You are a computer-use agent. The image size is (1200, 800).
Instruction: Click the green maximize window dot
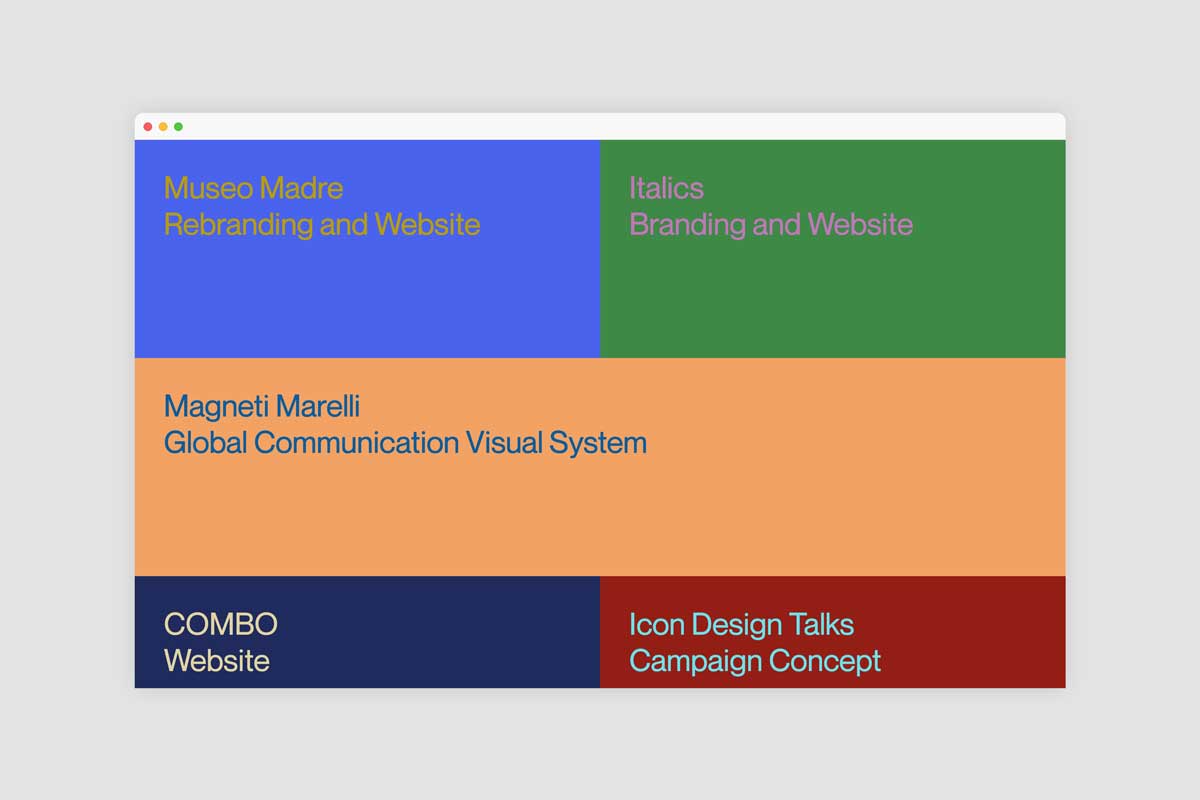pos(178,127)
